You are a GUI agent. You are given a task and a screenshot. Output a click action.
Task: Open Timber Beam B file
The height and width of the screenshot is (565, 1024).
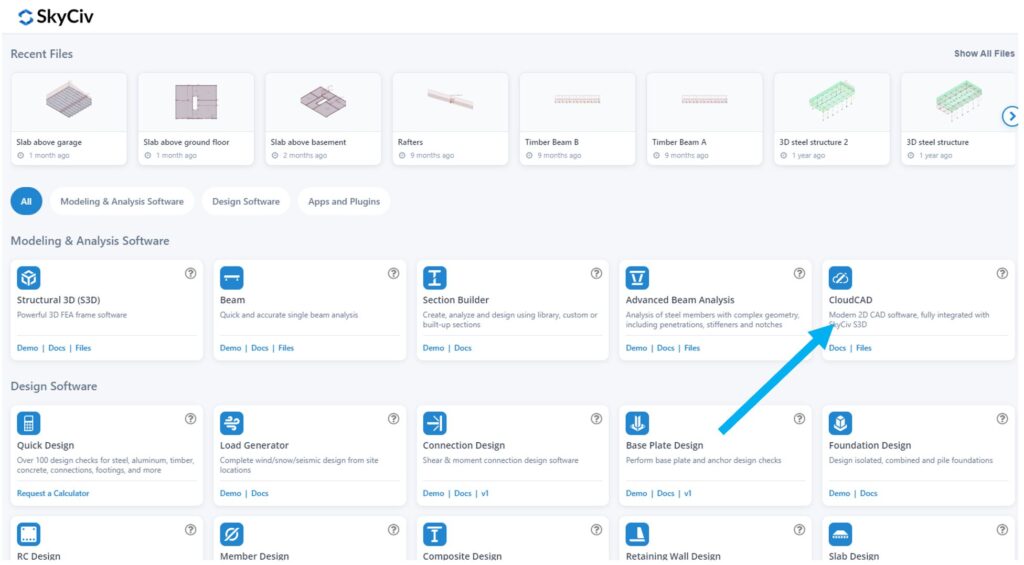tap(577, 119)
